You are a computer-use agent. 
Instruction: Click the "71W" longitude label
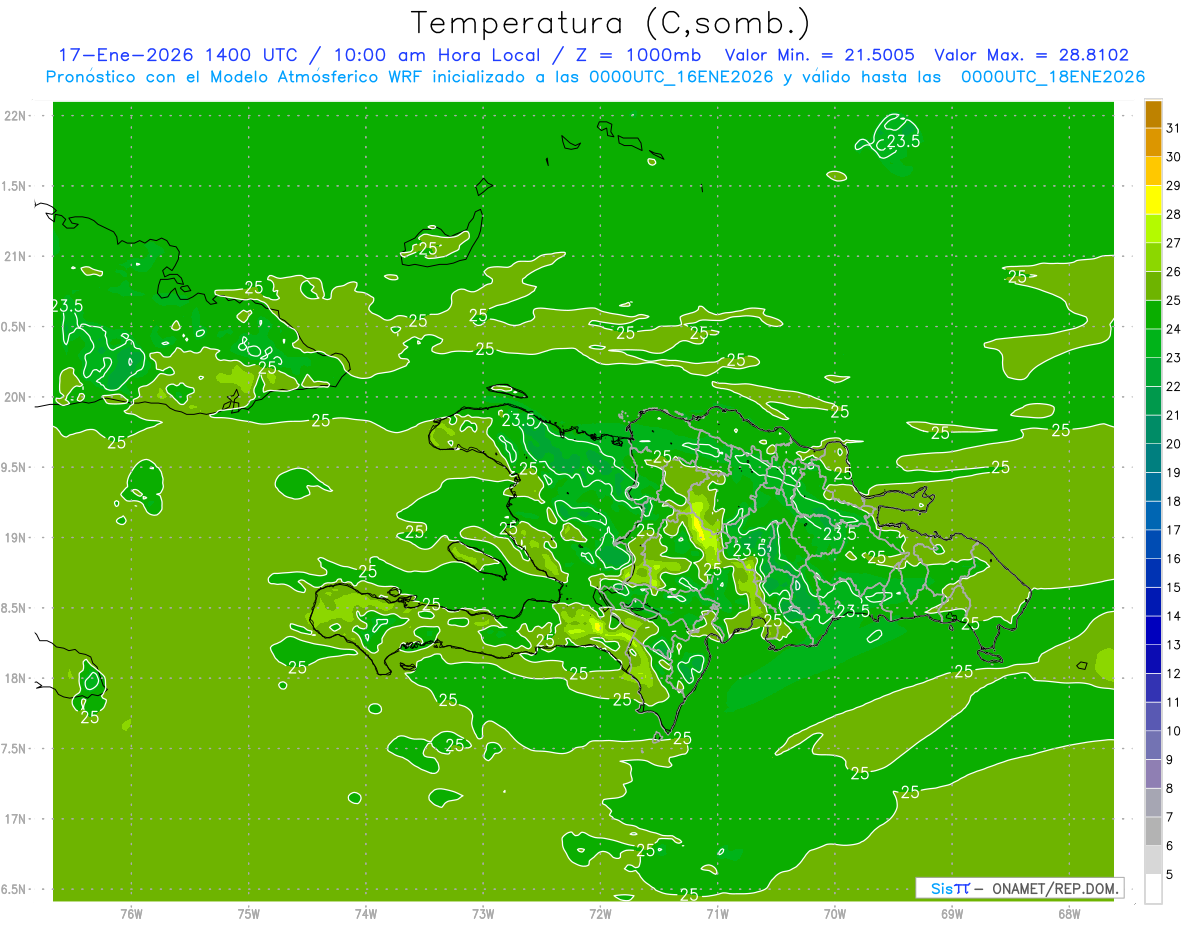(x=717, y=913)
